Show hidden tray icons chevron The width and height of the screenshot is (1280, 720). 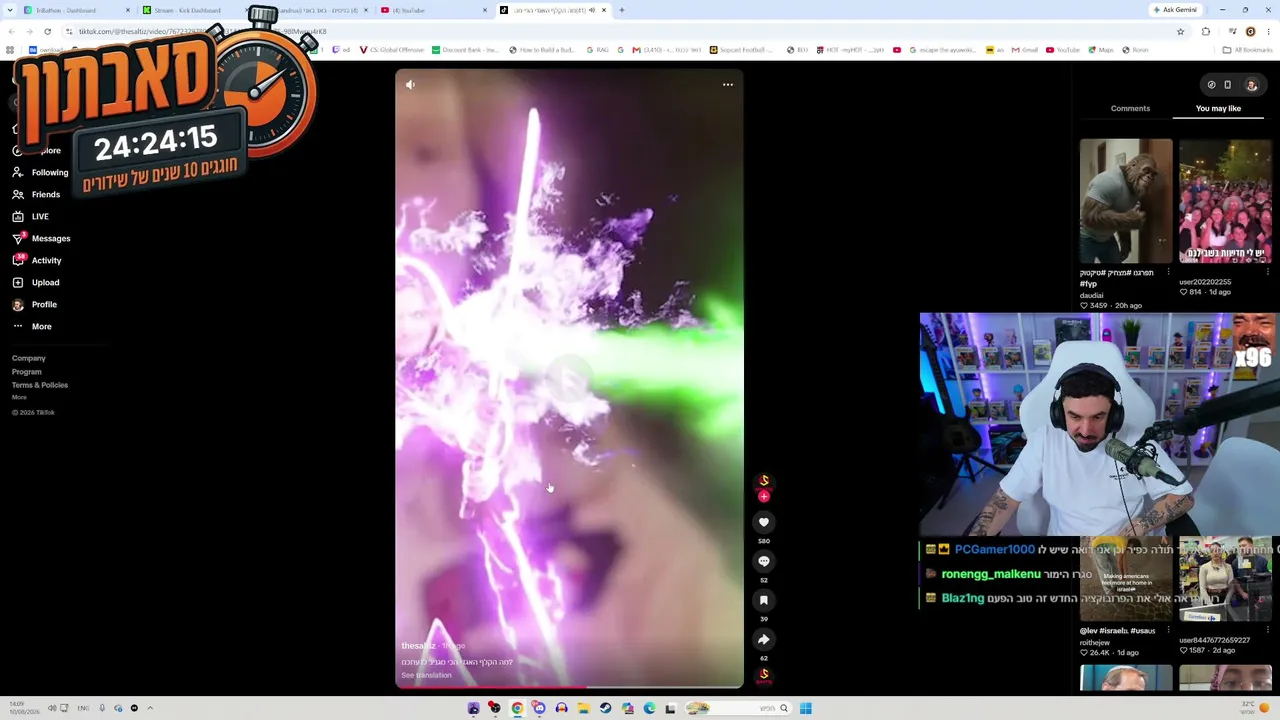click(x=150, y=708)
